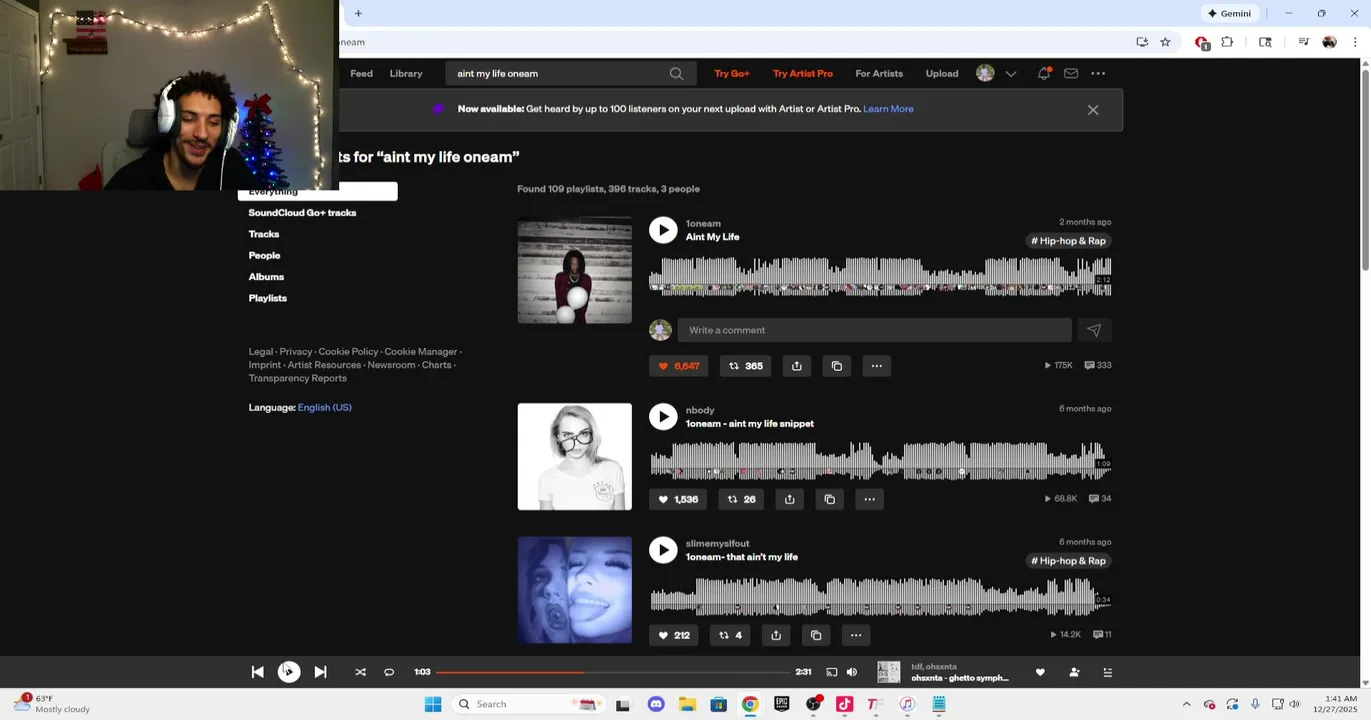The height and width of the screenshot is (720, 1371).
Task: Toggle shuffle in the player bar
Action: [360, 672]
